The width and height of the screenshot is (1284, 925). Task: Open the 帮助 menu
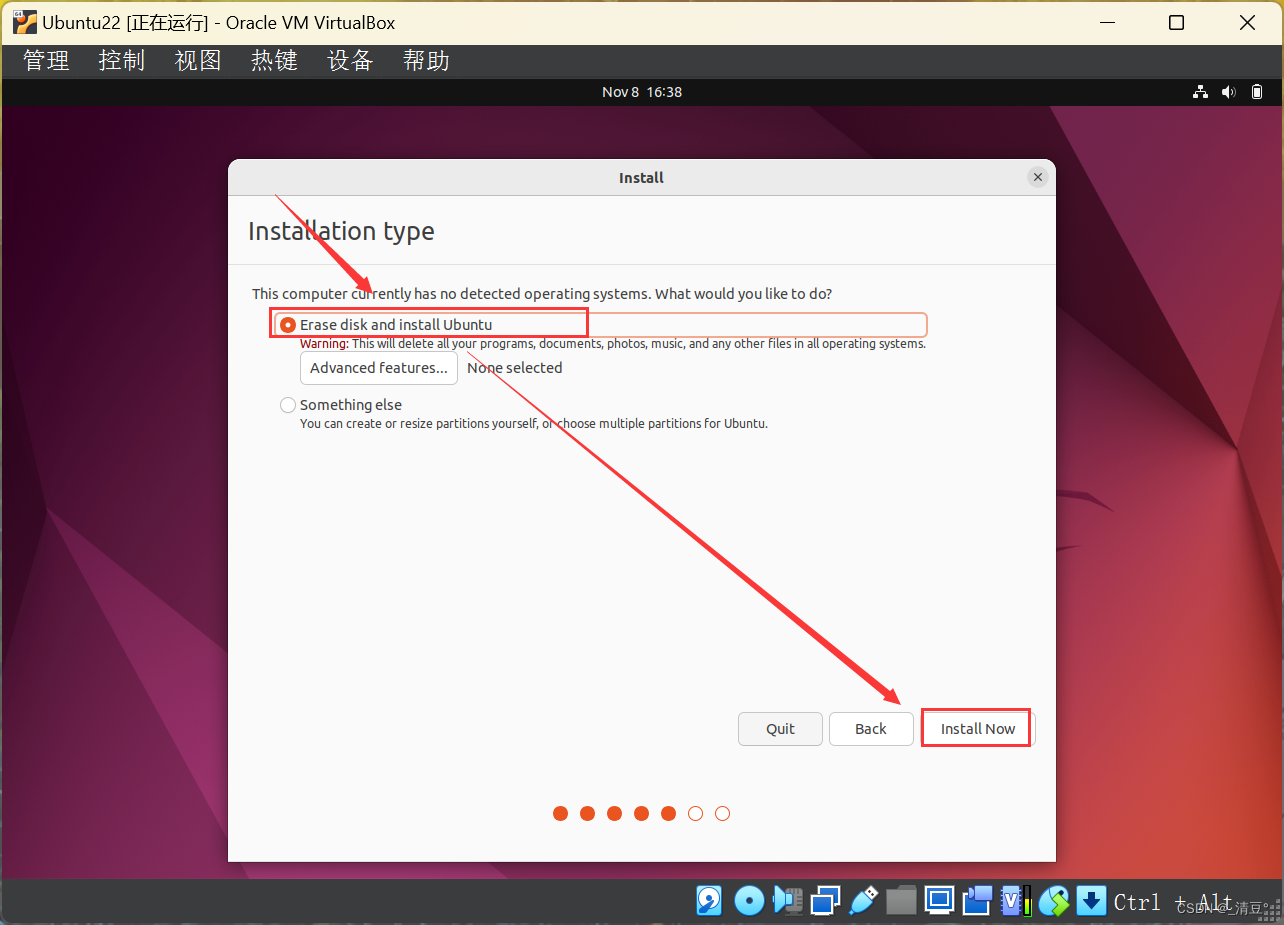[x=426, y=60]
